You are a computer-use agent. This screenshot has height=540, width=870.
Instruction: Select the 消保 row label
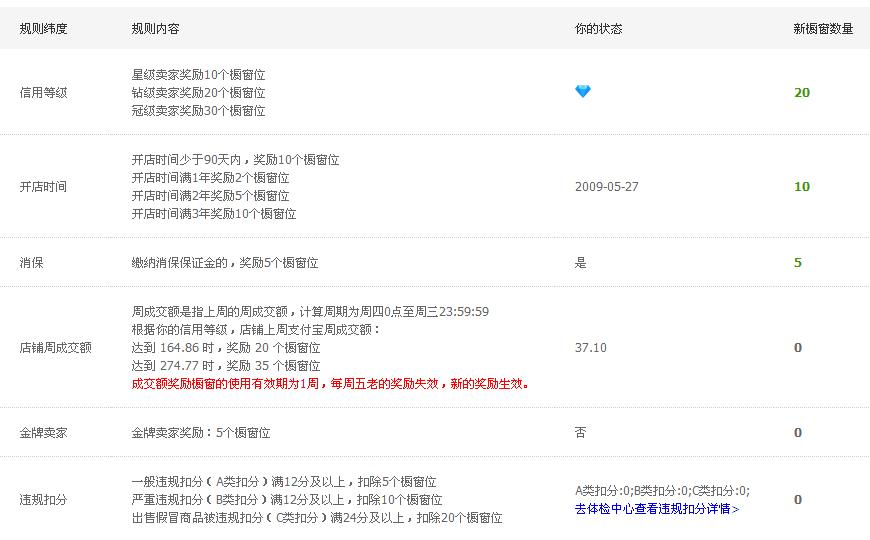click(32, 263)
